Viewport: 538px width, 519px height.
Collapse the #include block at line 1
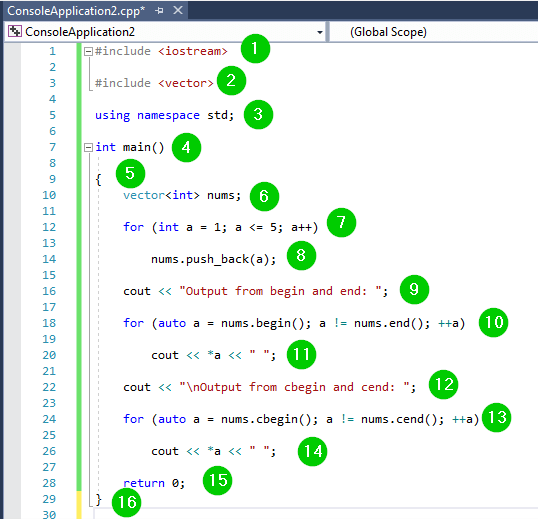[88, 51]
